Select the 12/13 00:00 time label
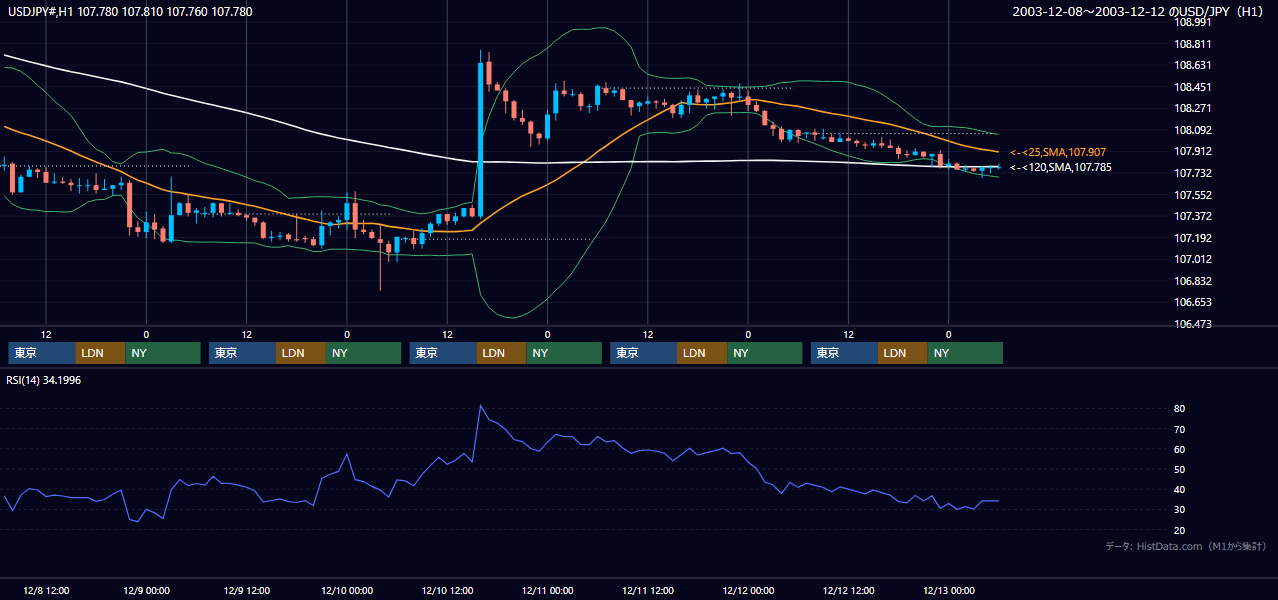The height and width of the screenshot is (600, 1278). pos(948,590)
